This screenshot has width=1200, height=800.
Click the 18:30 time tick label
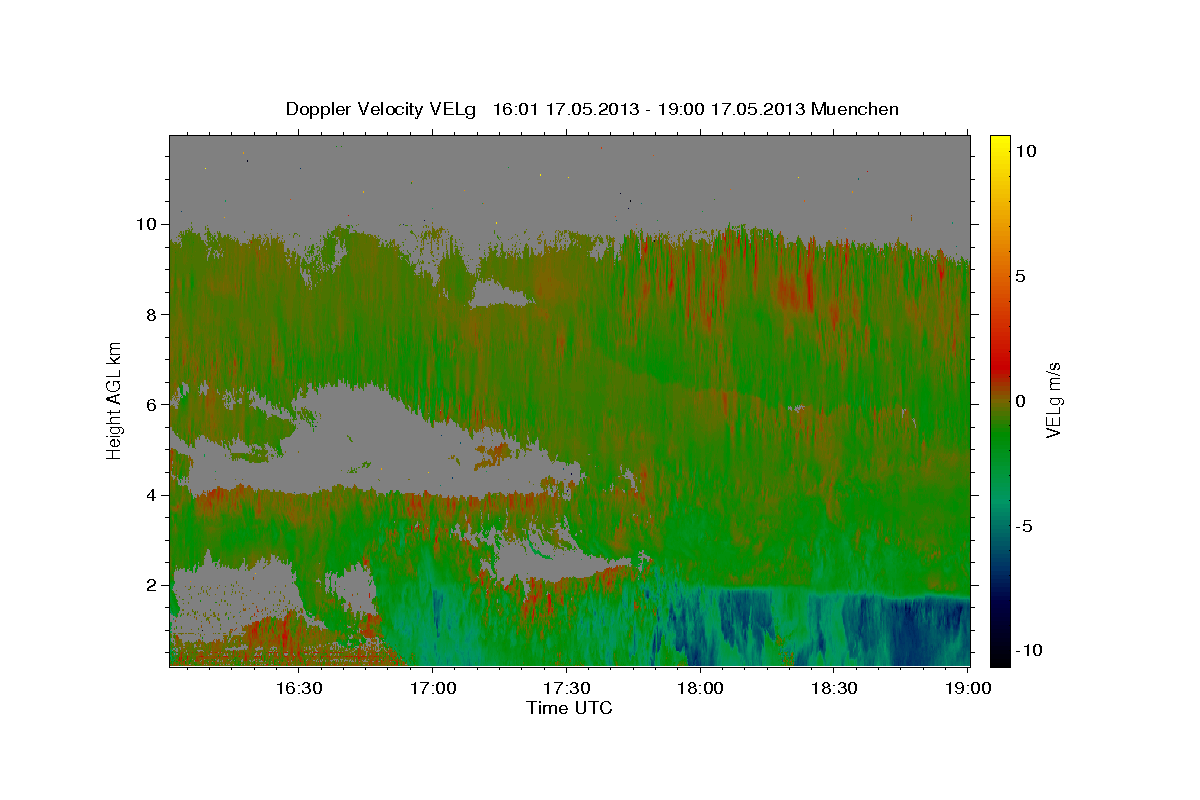point(834,688)
